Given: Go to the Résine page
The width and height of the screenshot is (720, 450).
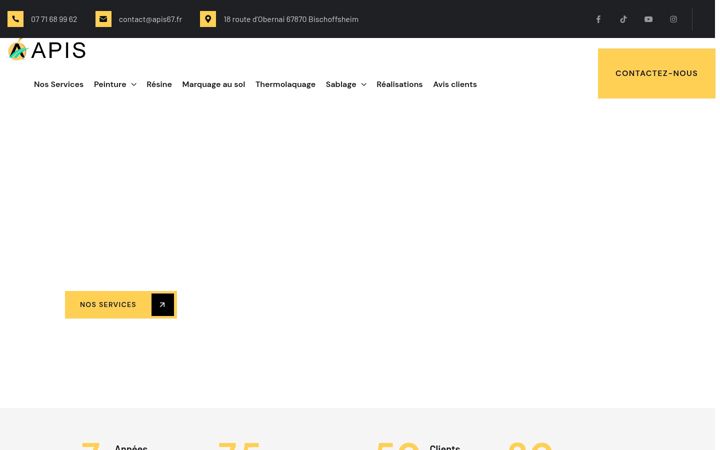Looking at the screenshot, I should point(159,84).
